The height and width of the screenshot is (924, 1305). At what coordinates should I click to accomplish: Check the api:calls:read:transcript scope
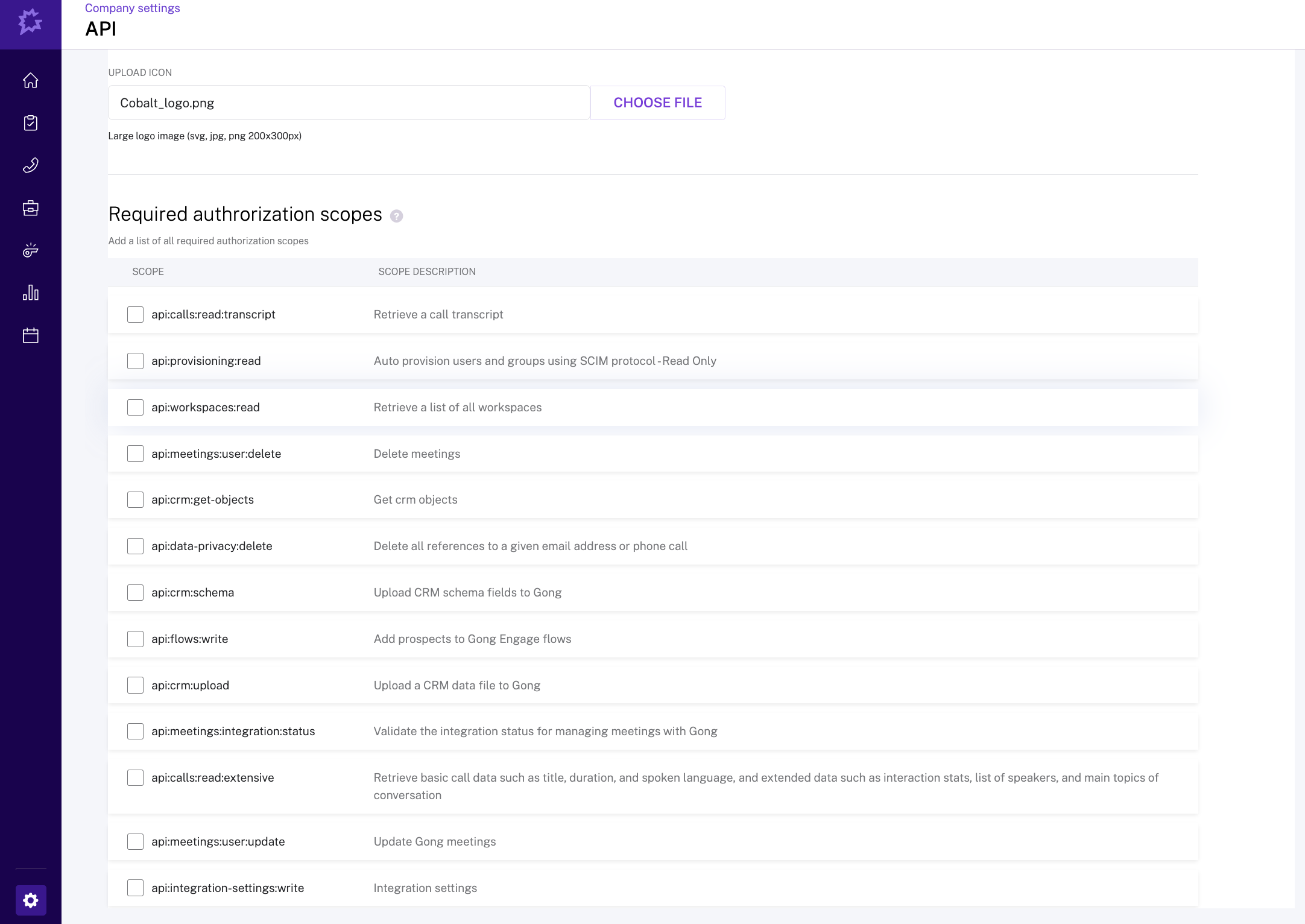(x=135, y=314)
